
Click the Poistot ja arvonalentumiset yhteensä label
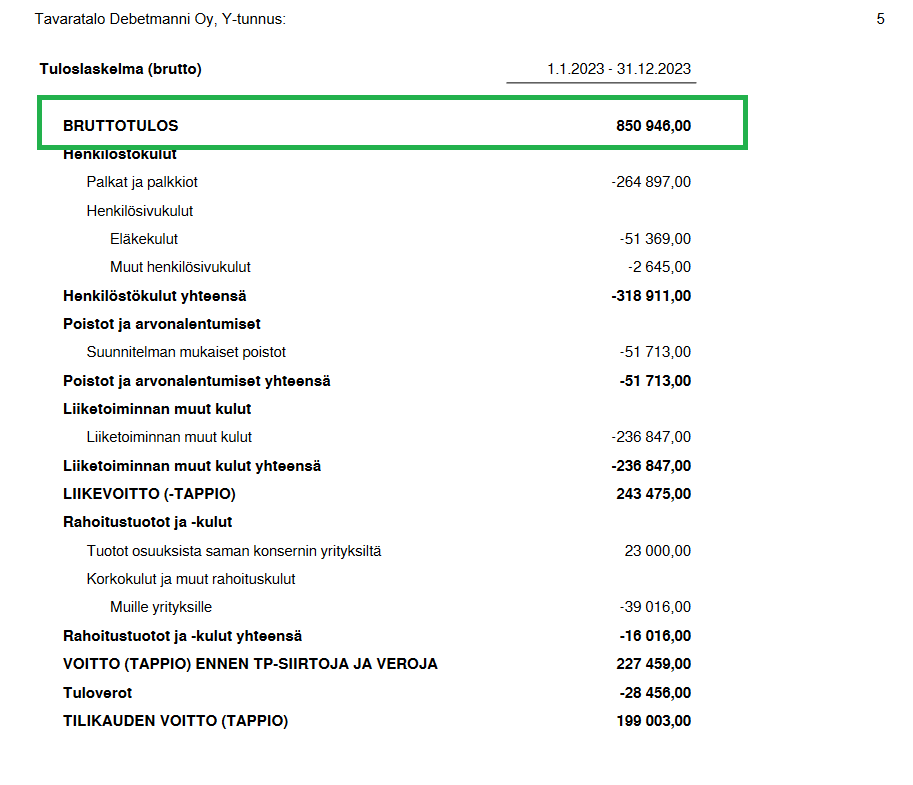(197, 381)
